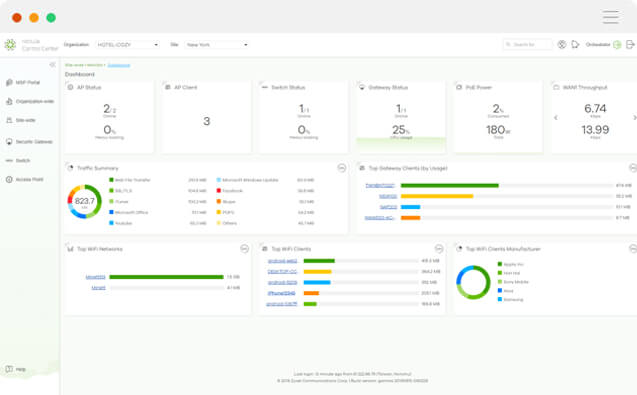Collapse the Top WiFi Clients widget
This screenshot has width=637, height=395.
439,249
